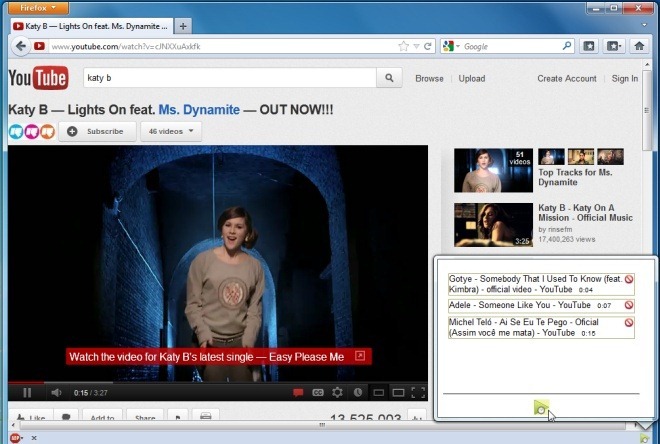Image resolution: width=660 pixels, height=444 pixels.
Task: Click Create Account link
Action: 567,79
